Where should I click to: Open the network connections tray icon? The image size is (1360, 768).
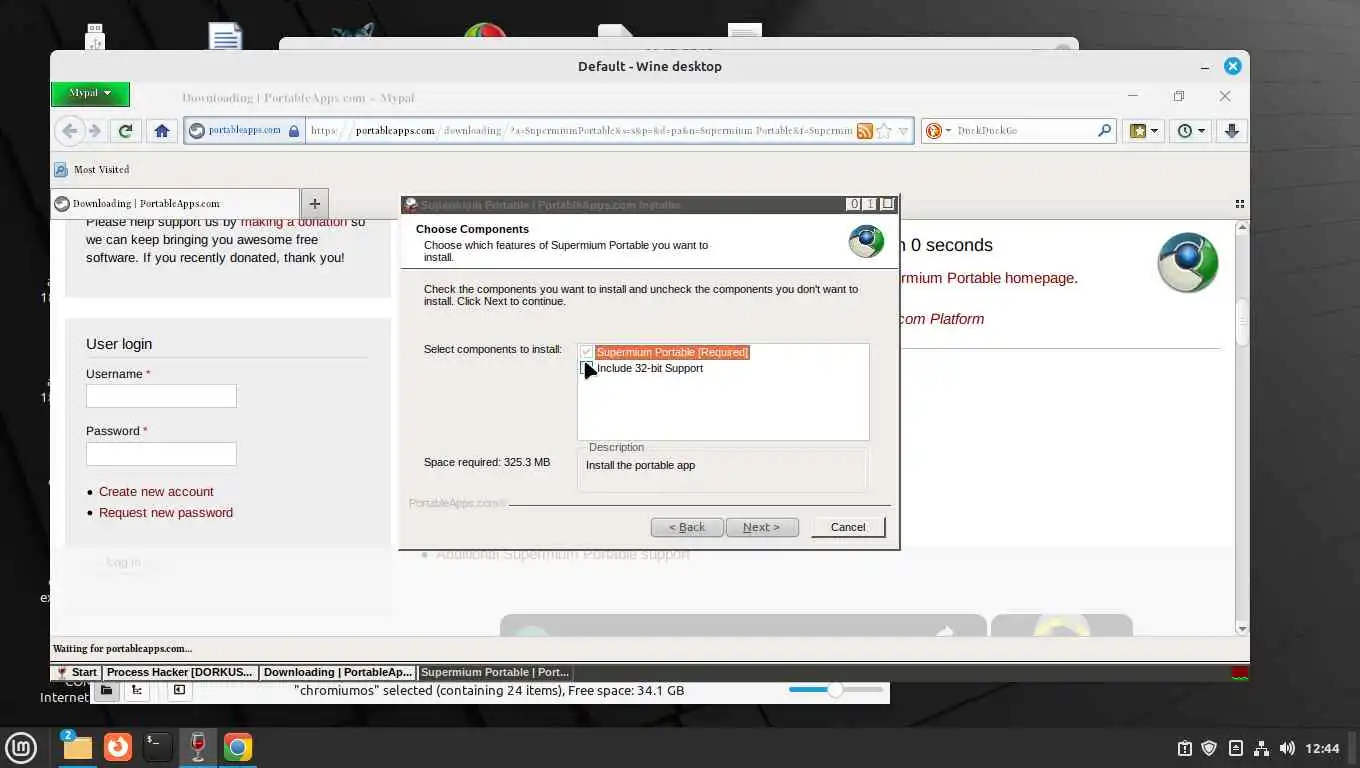tap(1261, 748)
